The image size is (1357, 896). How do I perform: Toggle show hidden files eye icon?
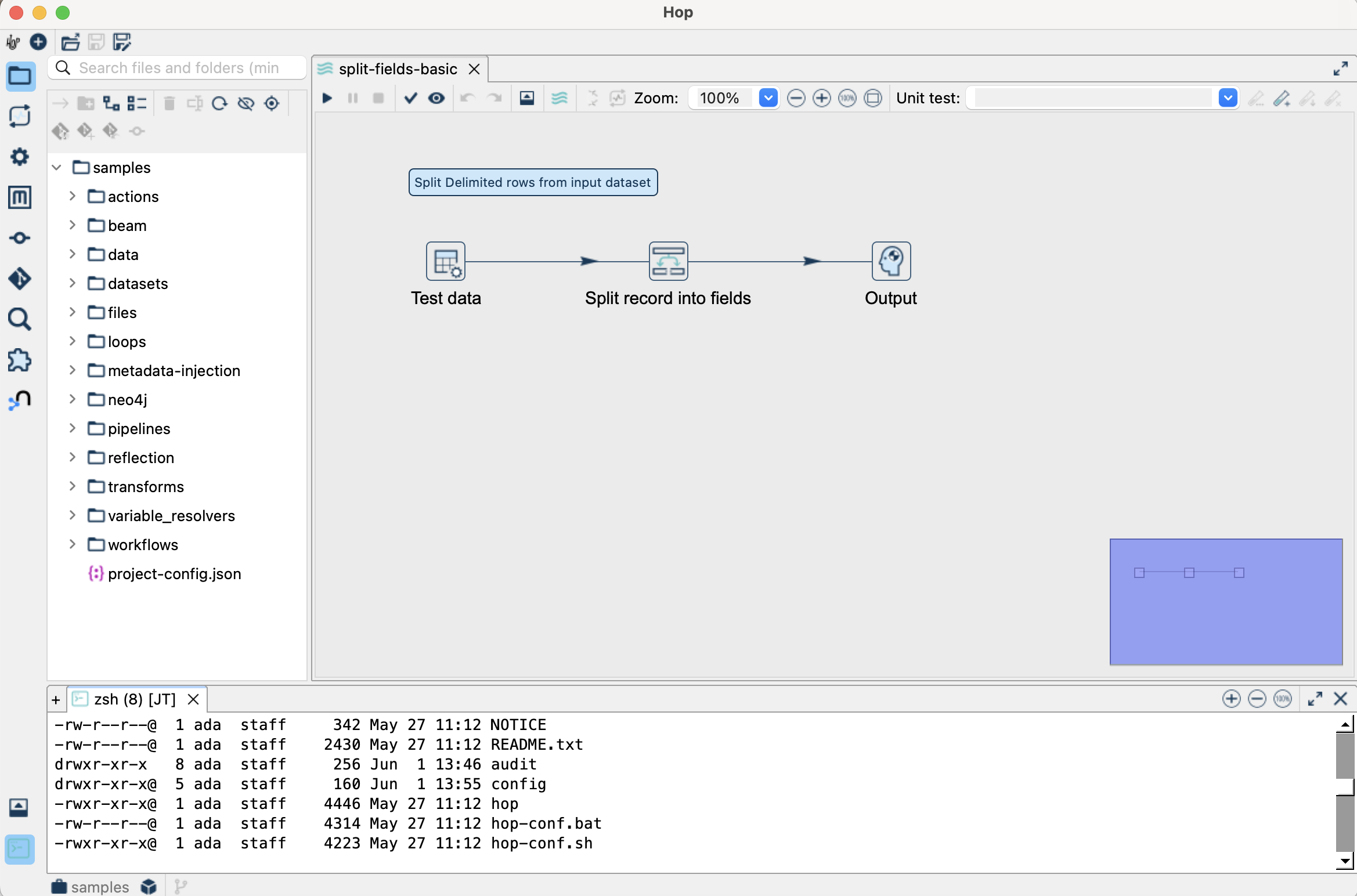click(x=246, y=103)
